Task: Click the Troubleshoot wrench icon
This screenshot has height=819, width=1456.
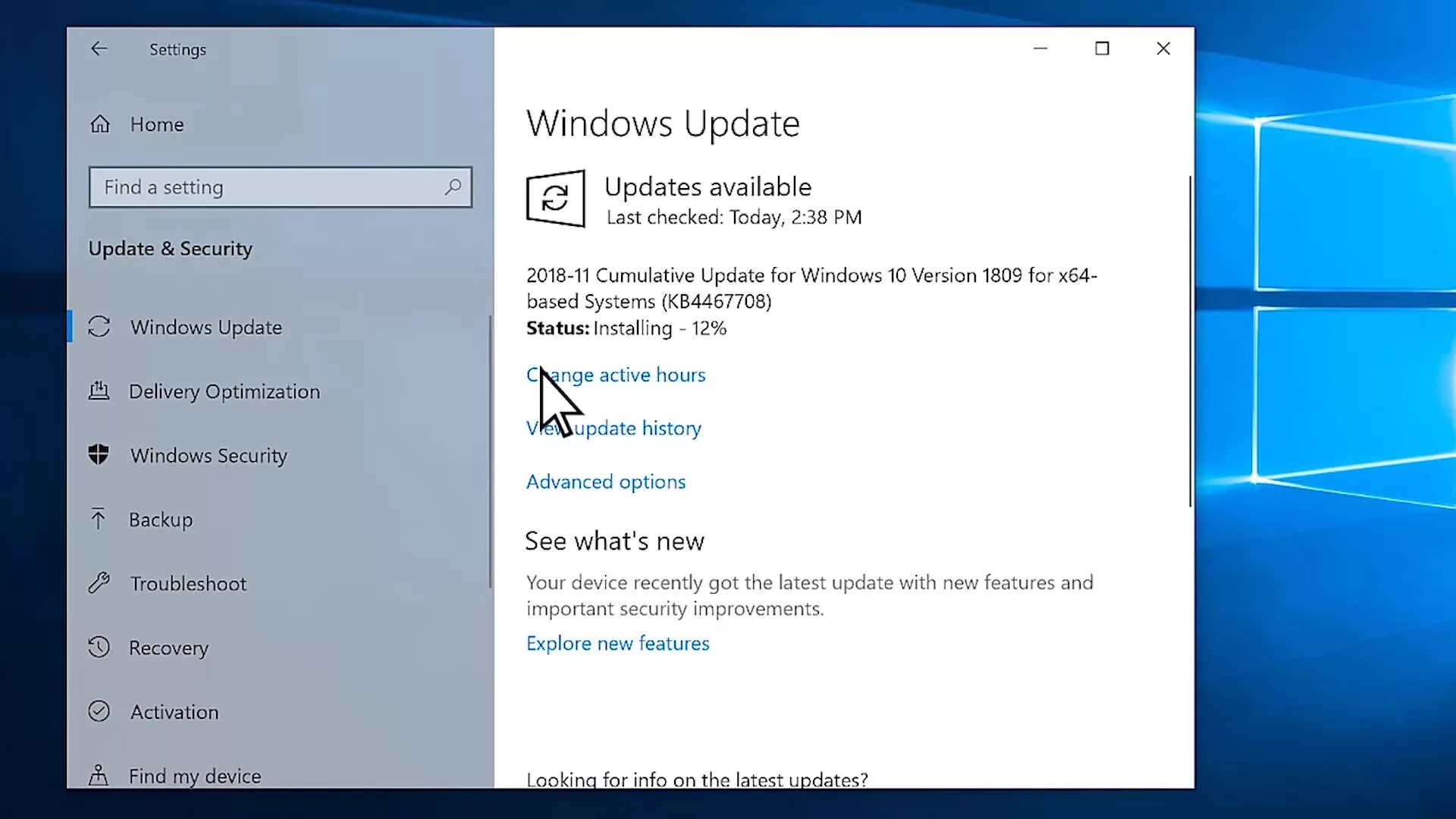Action: point(98,583)
